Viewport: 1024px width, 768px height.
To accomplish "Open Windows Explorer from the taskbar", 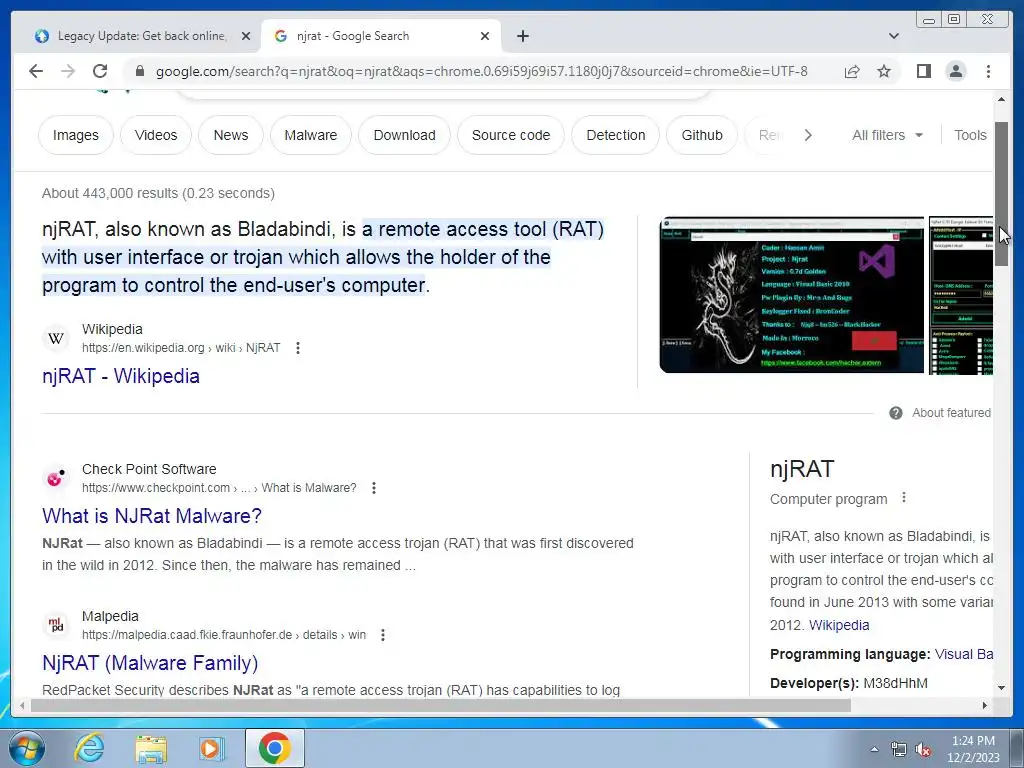I will (151, 748).
